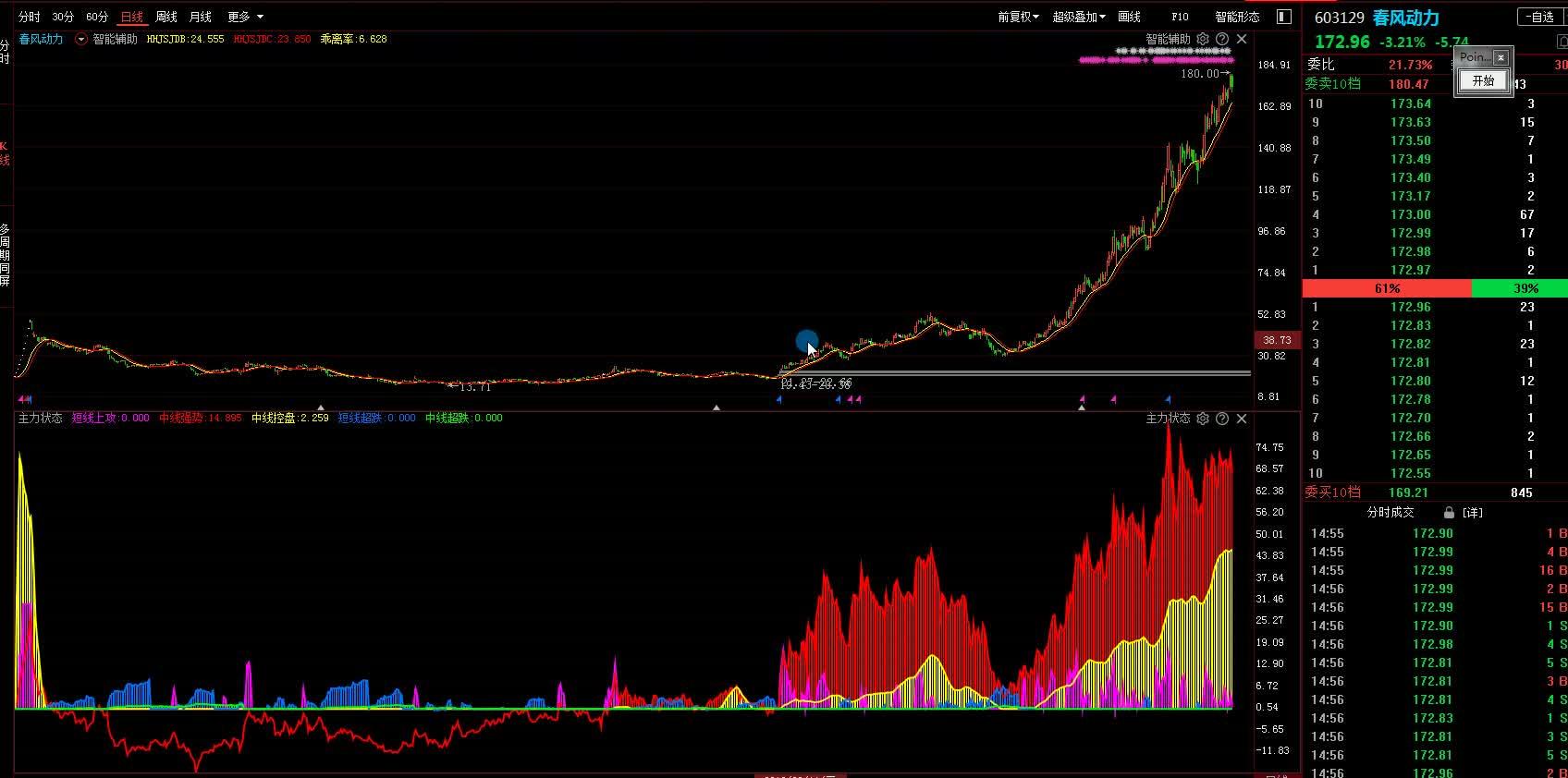The image size is (1568, 778).
Task: Open the lock icon beside 分时成交
Action: point(1449,512)
